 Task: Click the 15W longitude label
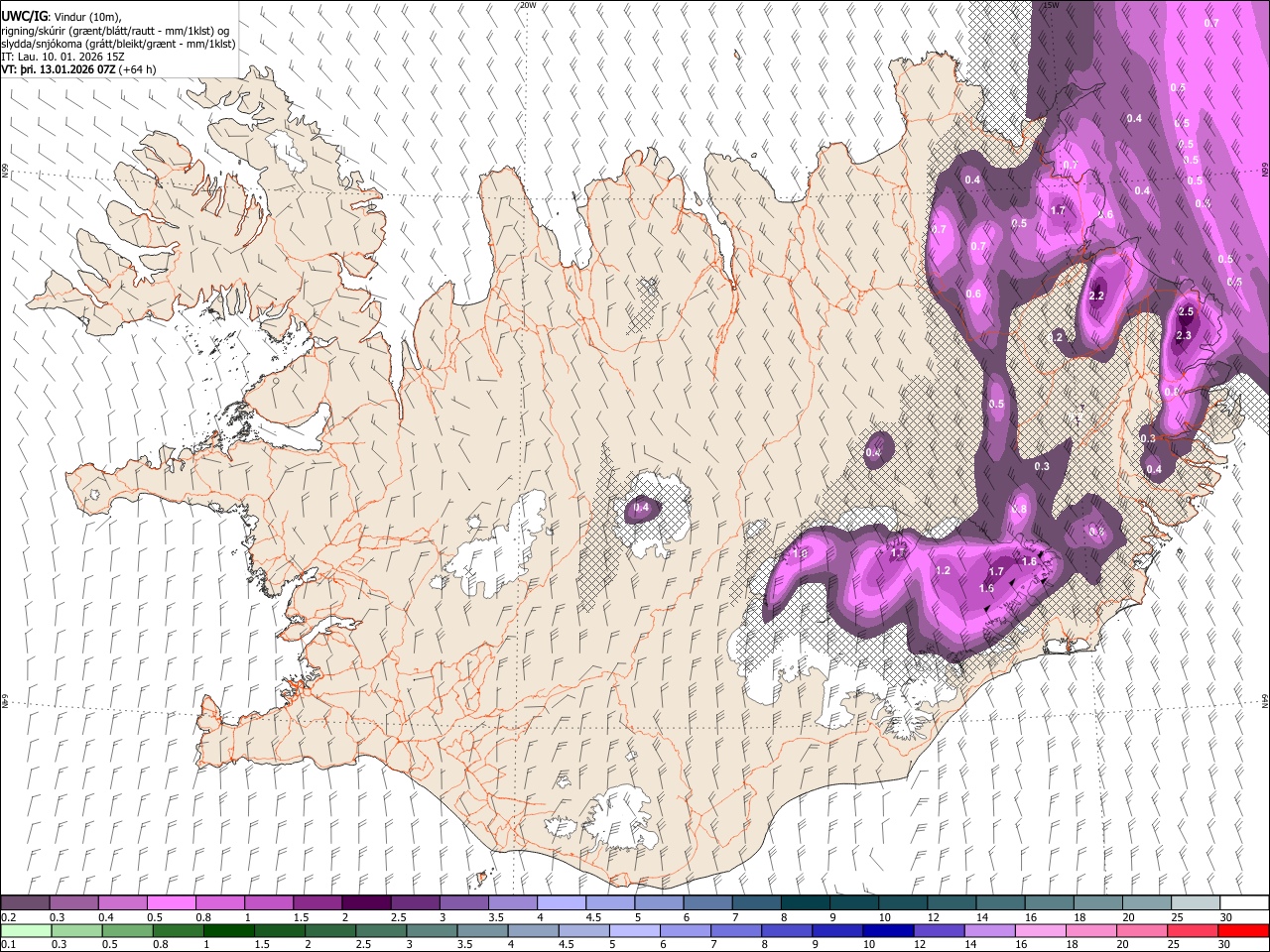coord(1051,5)
